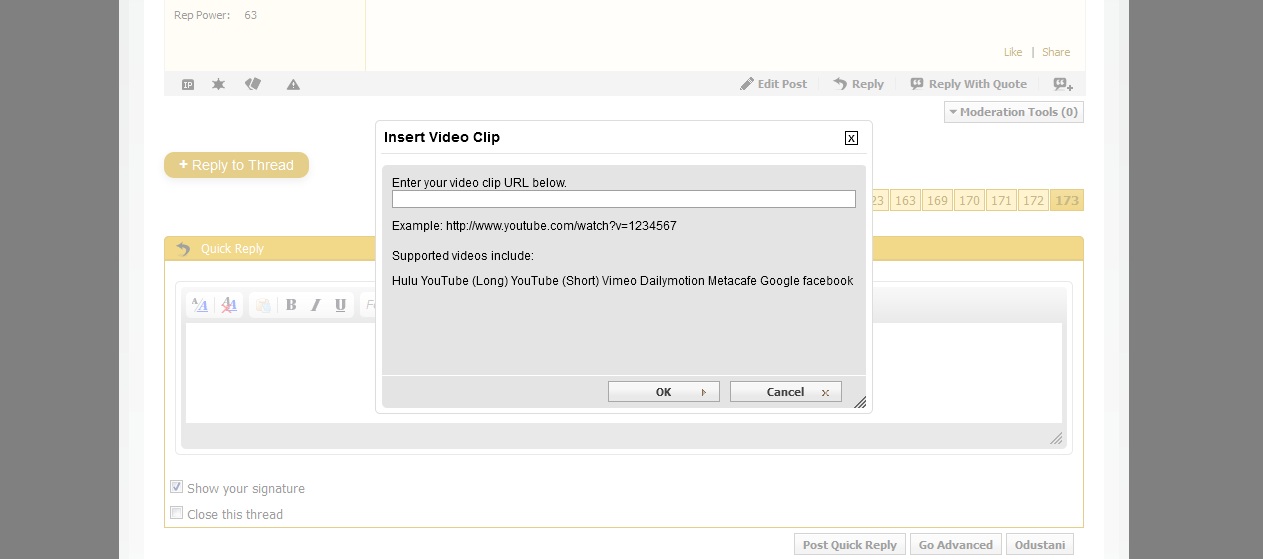Click the report post warning triangle icon
Image resolution: width=1263 pixels, height=559 pixels.
(293, 85)
